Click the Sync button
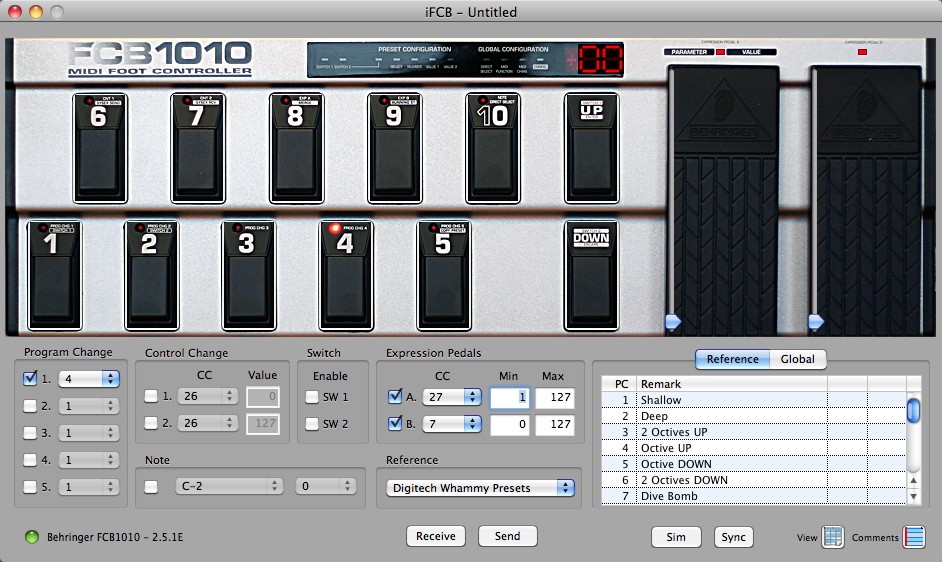The width and height of the screenshot is (942, 562). pos(734,537)
